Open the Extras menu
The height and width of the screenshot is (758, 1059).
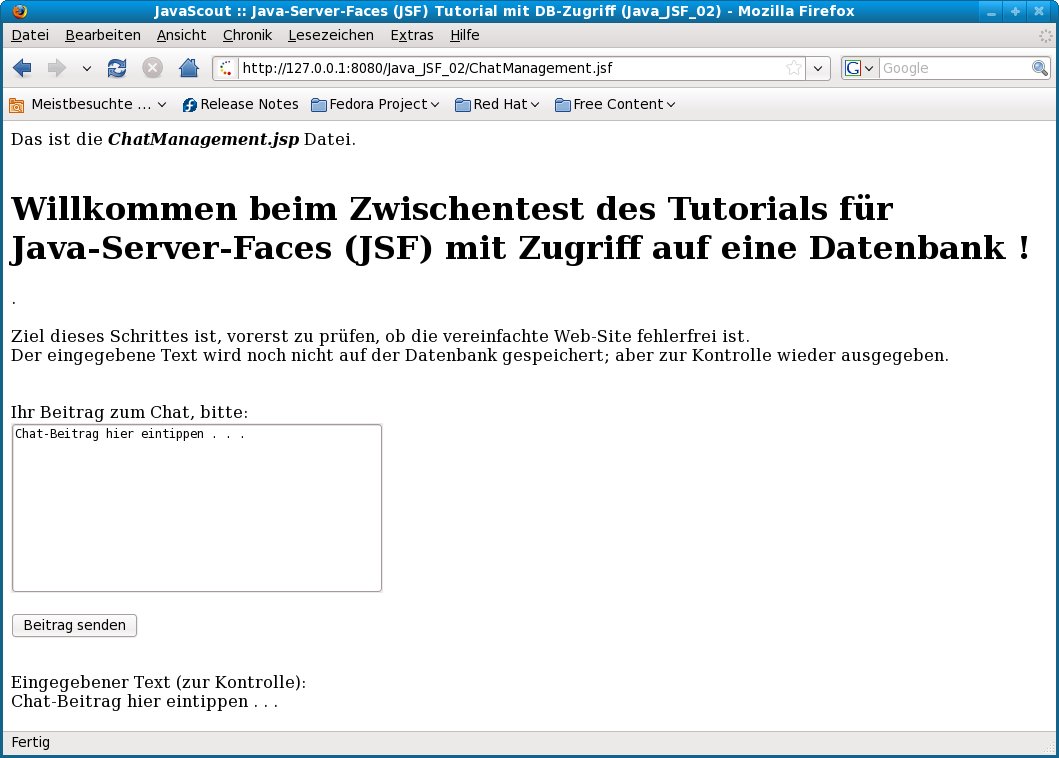click(412, 35)
